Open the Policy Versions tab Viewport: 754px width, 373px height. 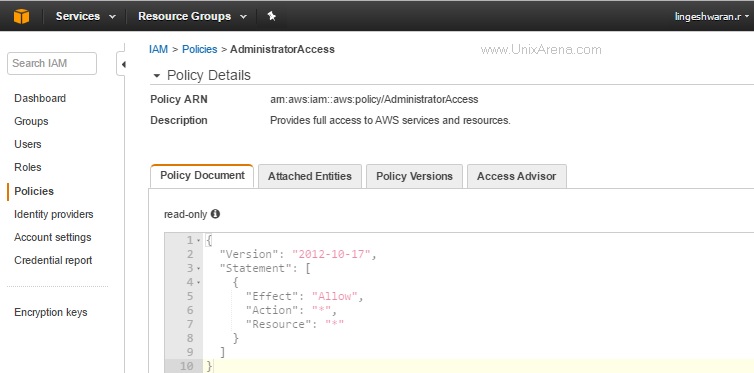pos(414,176)
